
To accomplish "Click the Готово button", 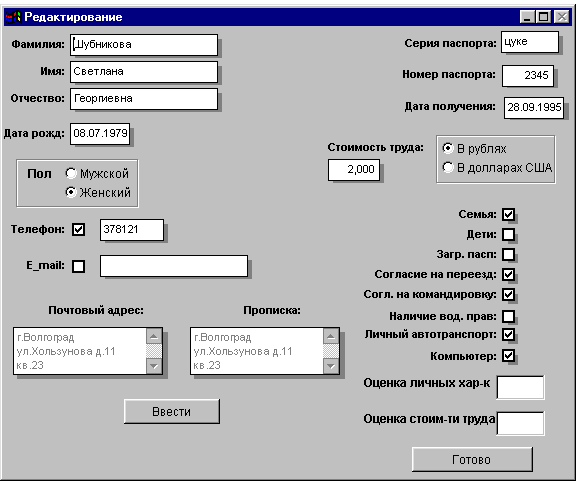I will coord(472,459).
